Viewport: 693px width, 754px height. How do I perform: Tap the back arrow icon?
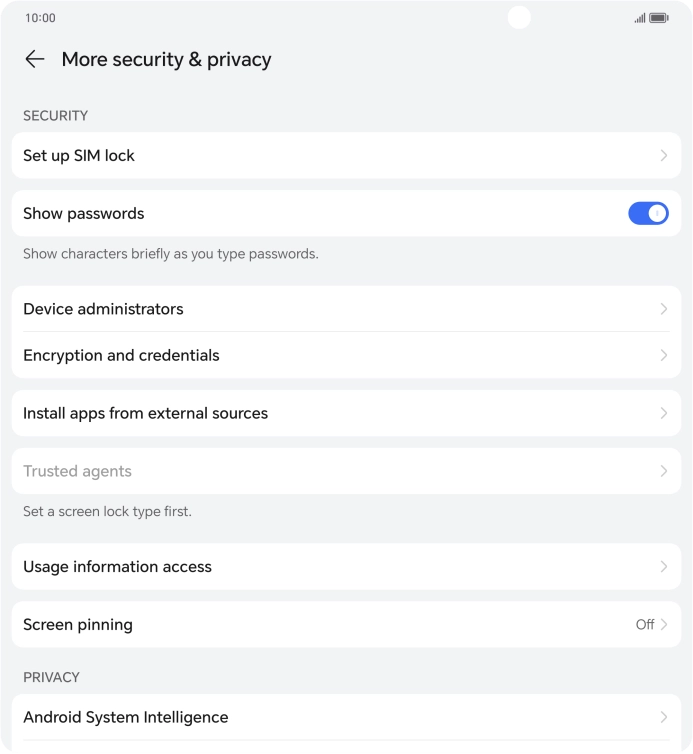coord(35,59)
